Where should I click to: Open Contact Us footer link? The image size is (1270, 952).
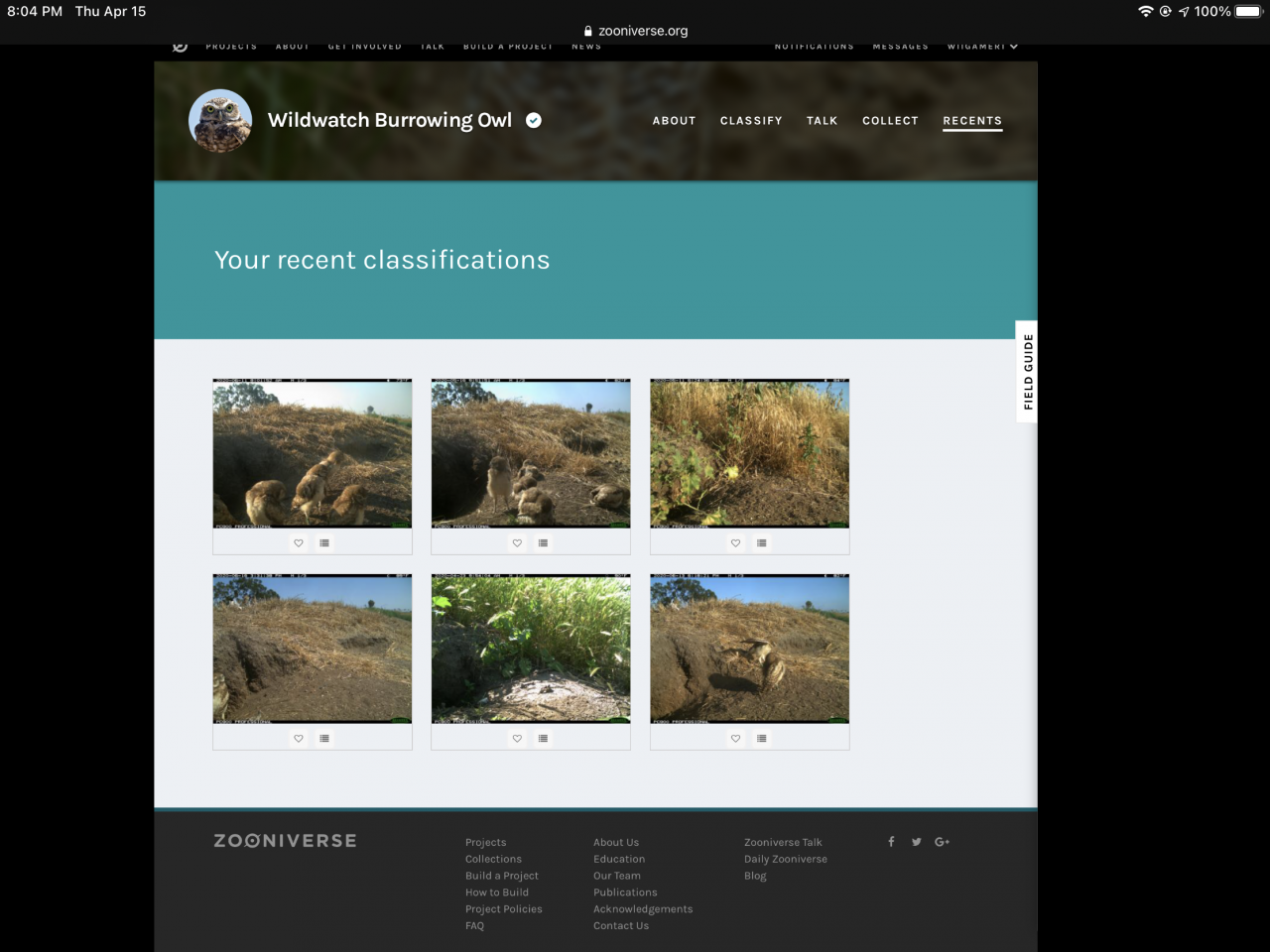(621, 926)
